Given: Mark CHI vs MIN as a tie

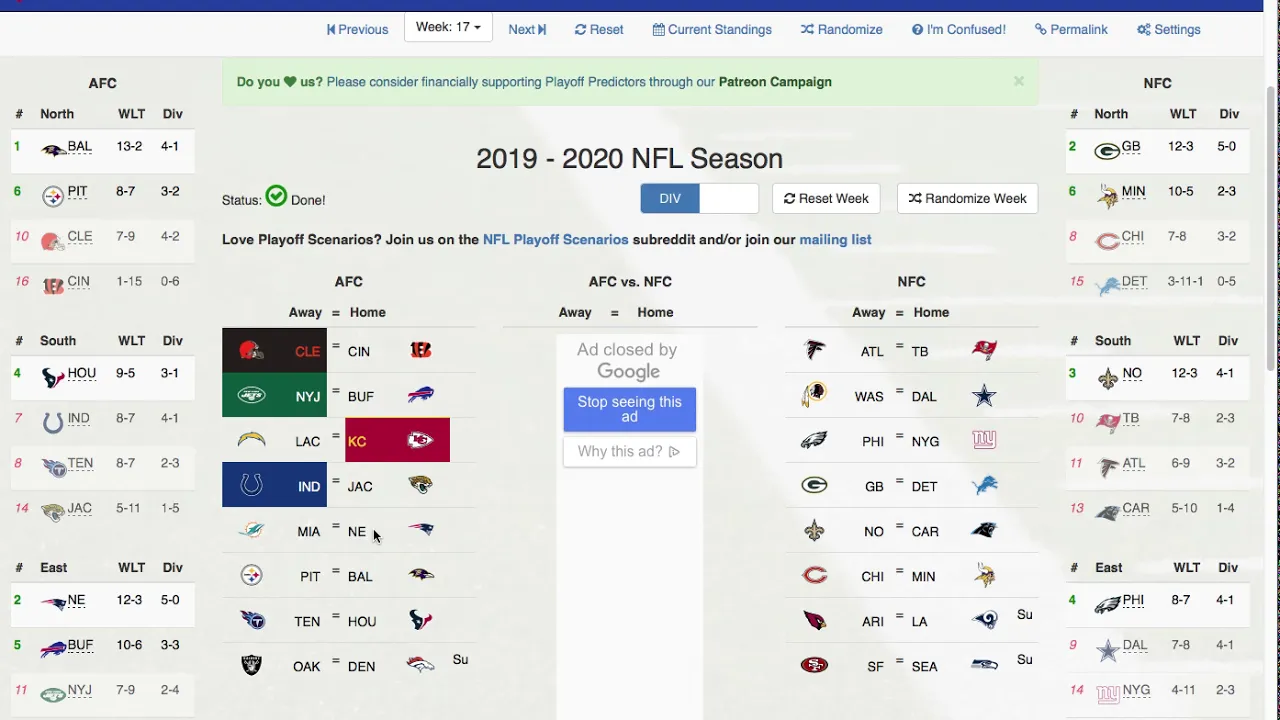Looking at the screenshot, I should coord(900,571).
